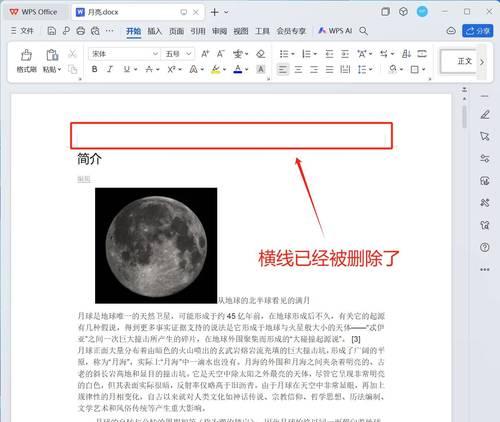Image resolution: width=500 pixels, height=422 pixels.
Task: Click the moon image in document
Action: click(x=156, y=246)
